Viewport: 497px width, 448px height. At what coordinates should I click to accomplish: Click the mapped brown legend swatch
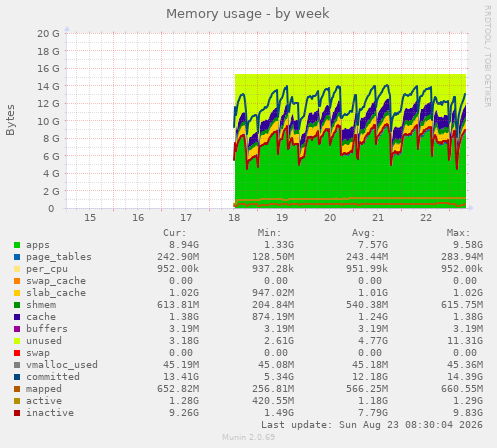click(17, 389)
